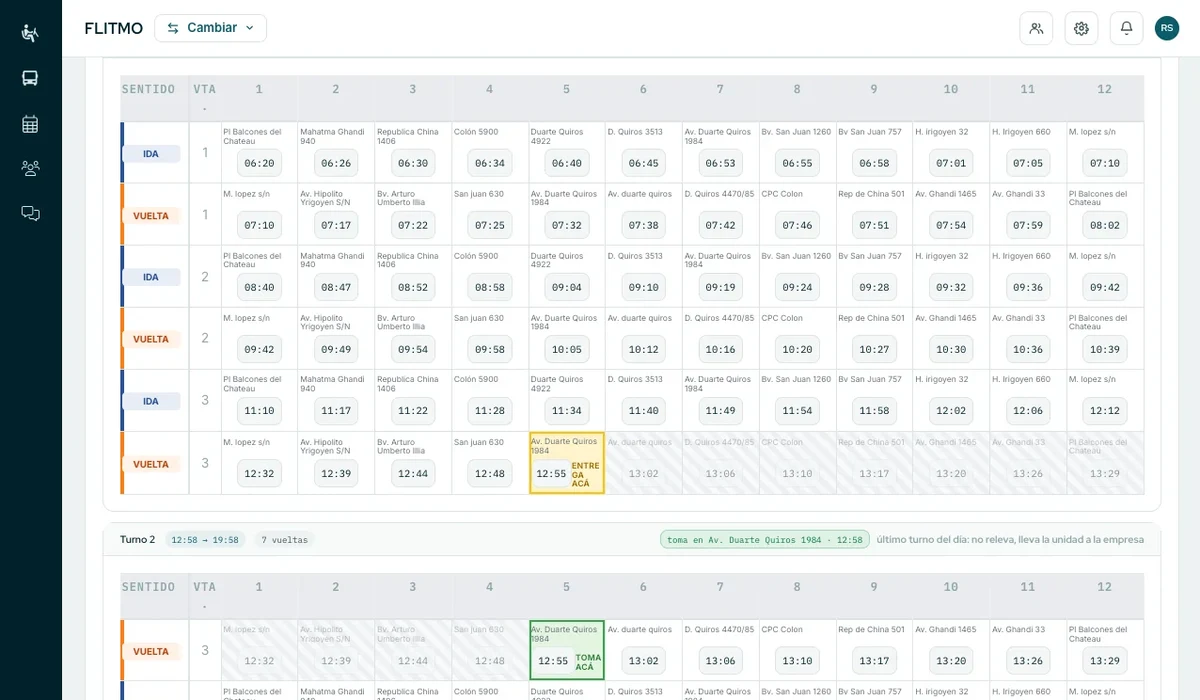Click the 11:34 time field
The width and height of the screenshot is (1200, 700).
tap(566, 411)
